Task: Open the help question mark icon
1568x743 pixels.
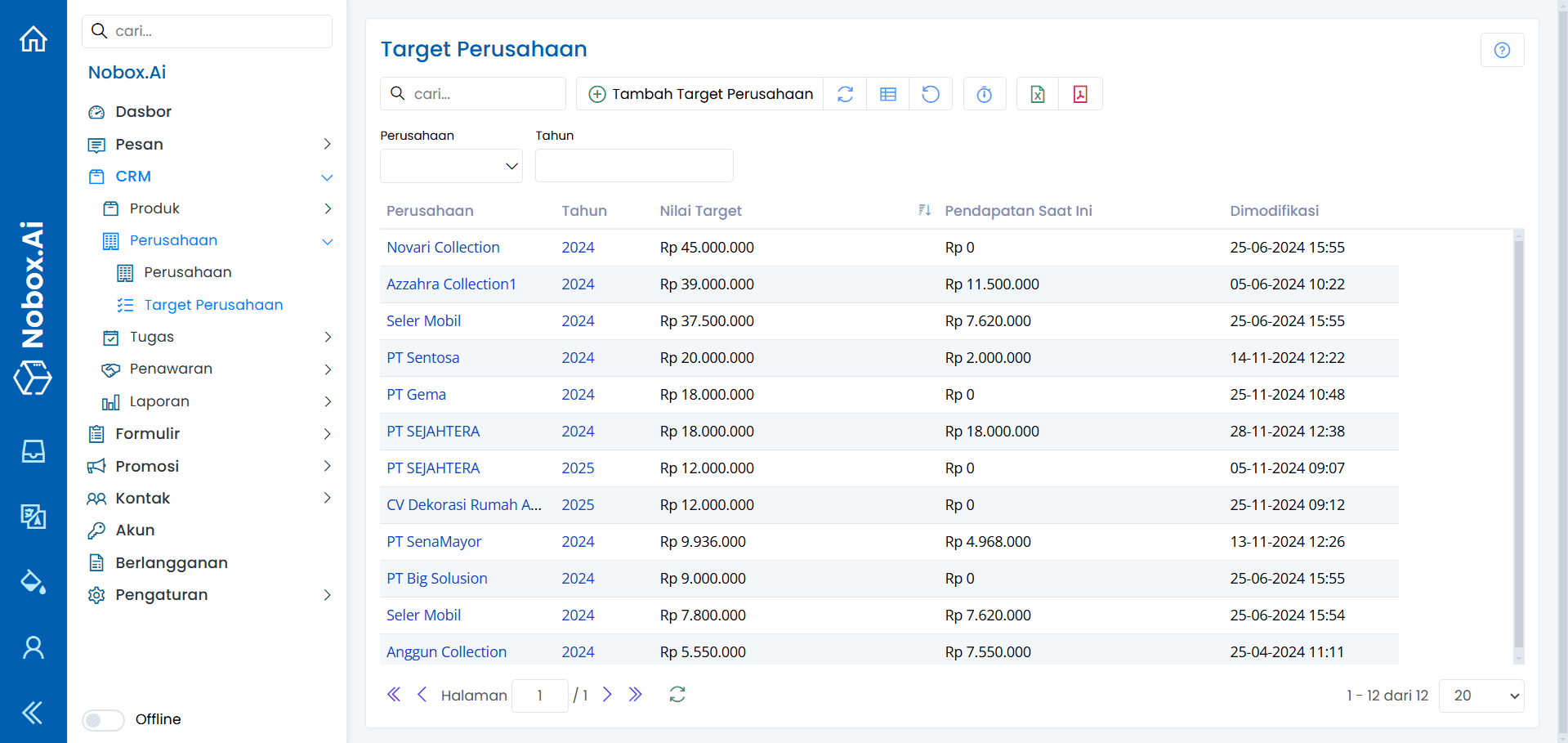Action: pyautogui.click(x=1502, y=50)
